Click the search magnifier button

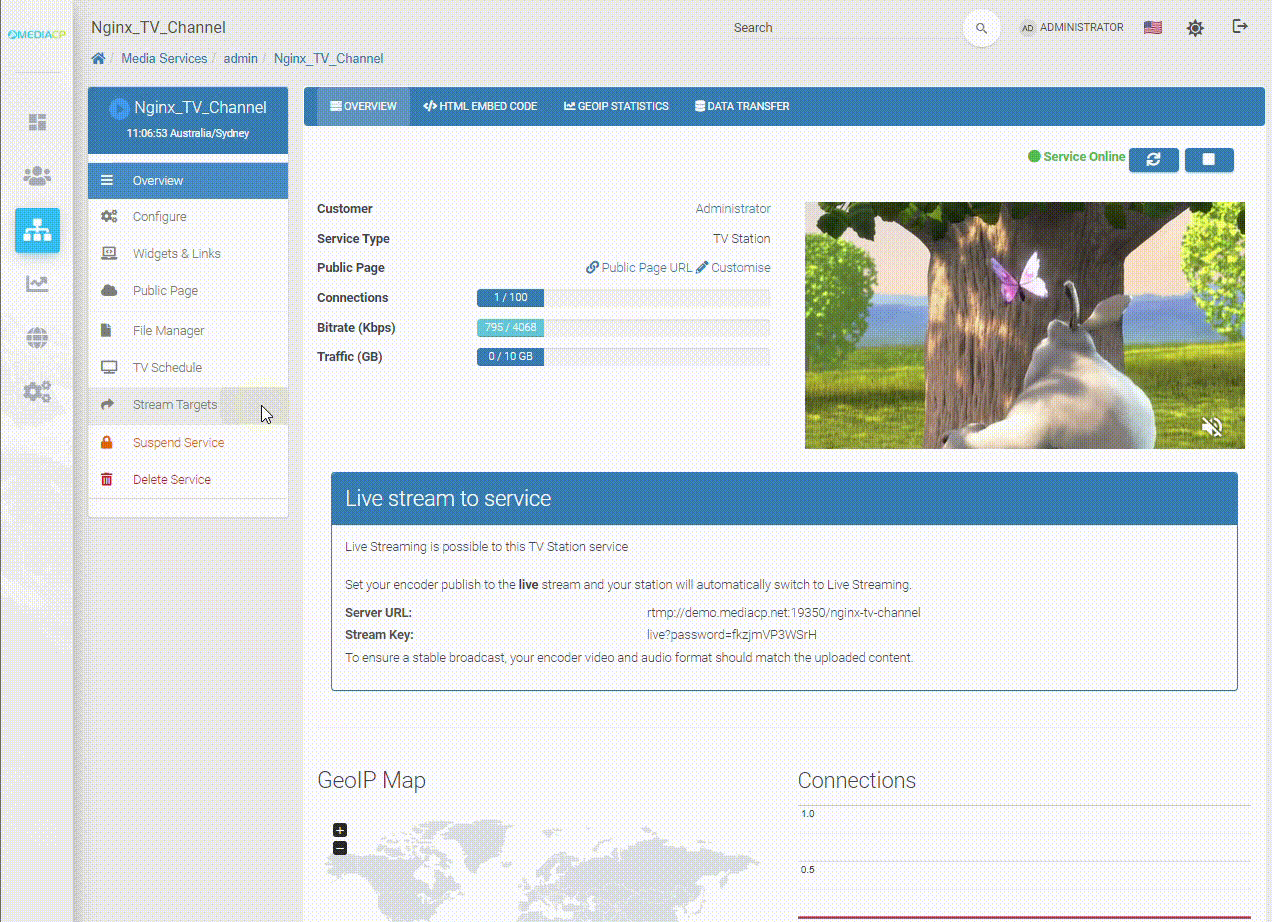point(981,28)
